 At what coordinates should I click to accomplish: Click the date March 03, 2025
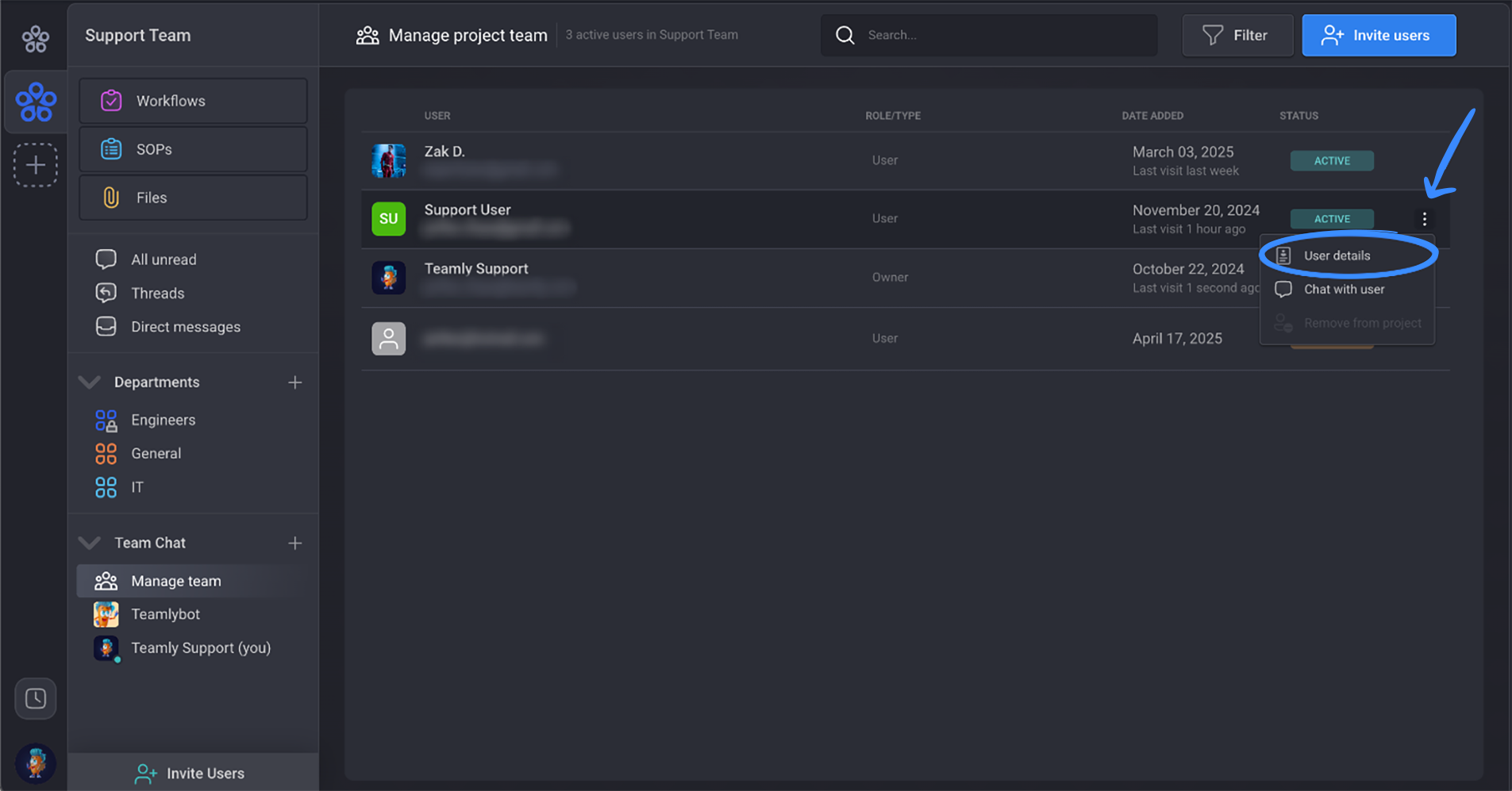pos(1183,152)
